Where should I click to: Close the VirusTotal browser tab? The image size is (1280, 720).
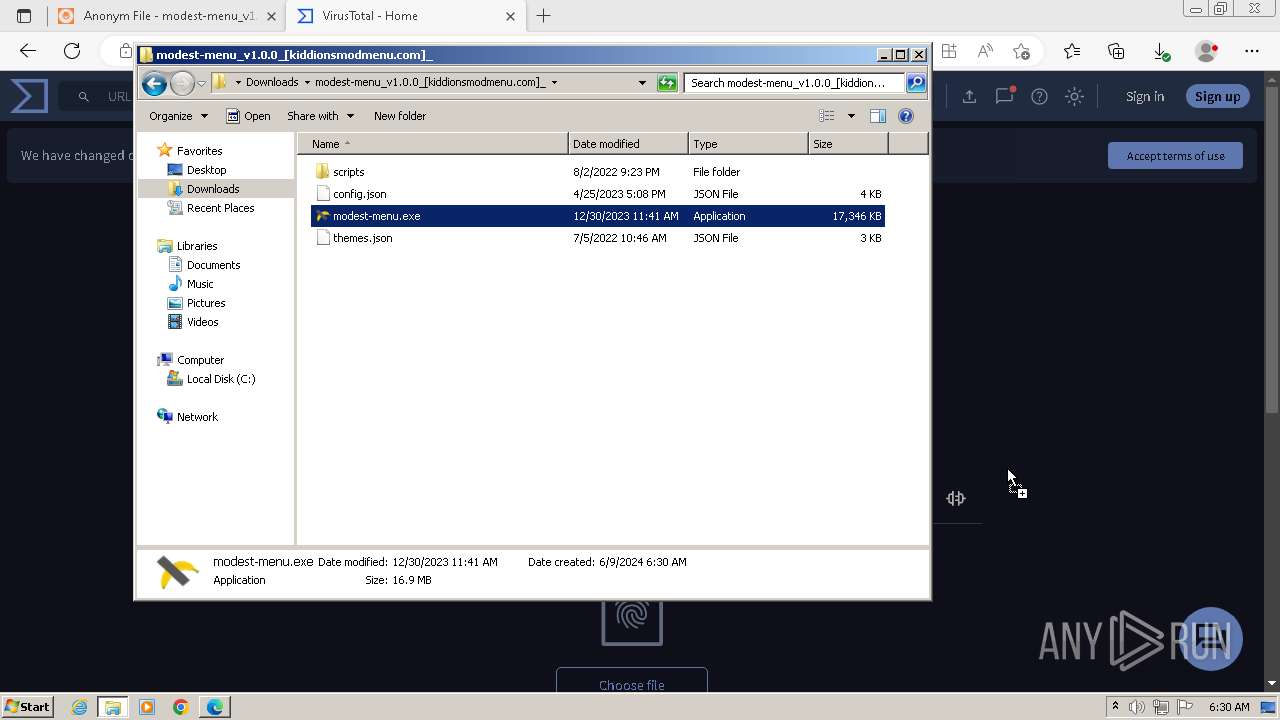tap(511, 16)
